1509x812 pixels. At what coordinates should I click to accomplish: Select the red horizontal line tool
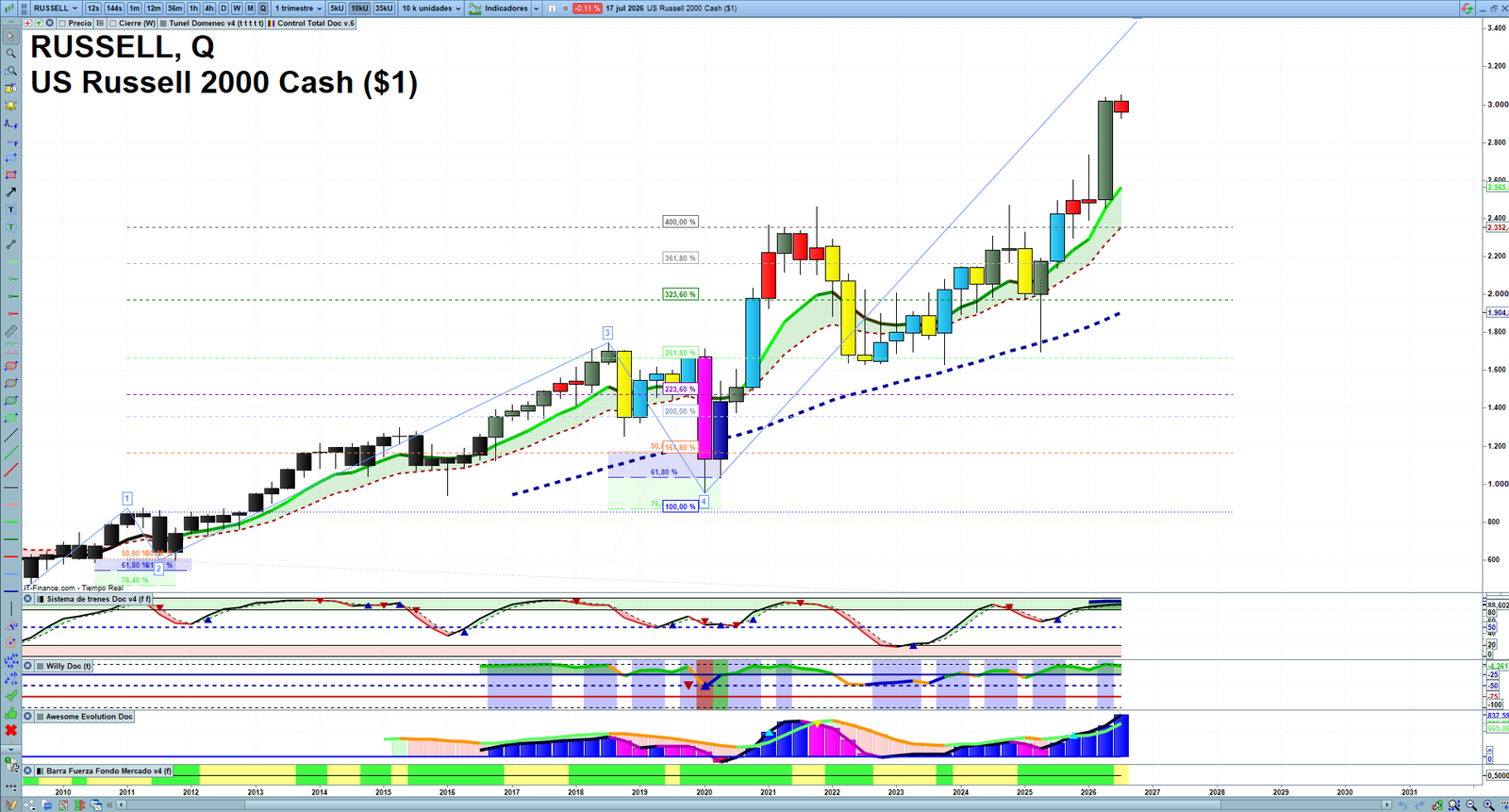click(x=10, y=556)
